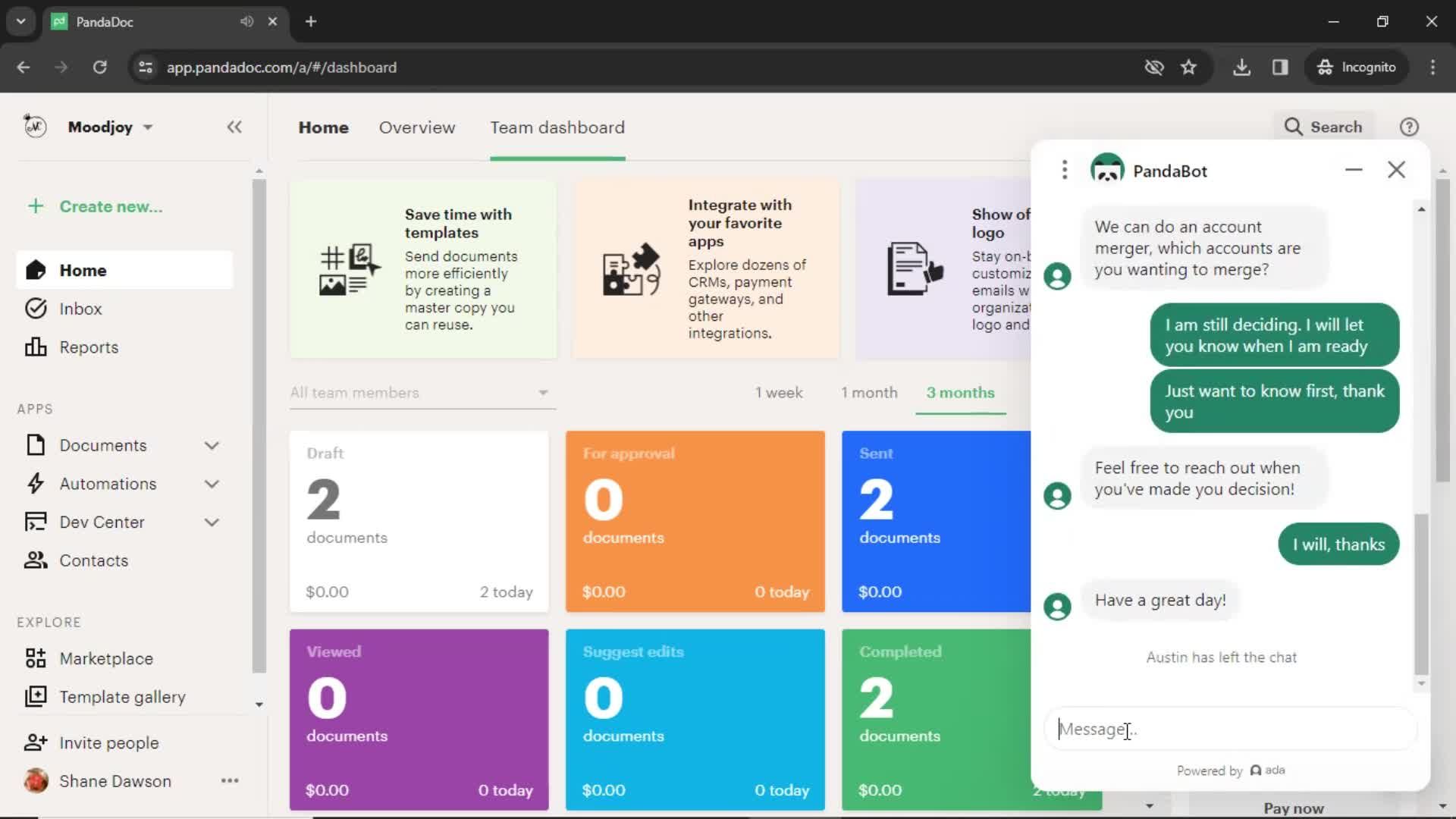The image size is (1456, 819).
Task: Click Inbox label in sidebar
Action: click(80, 309)
